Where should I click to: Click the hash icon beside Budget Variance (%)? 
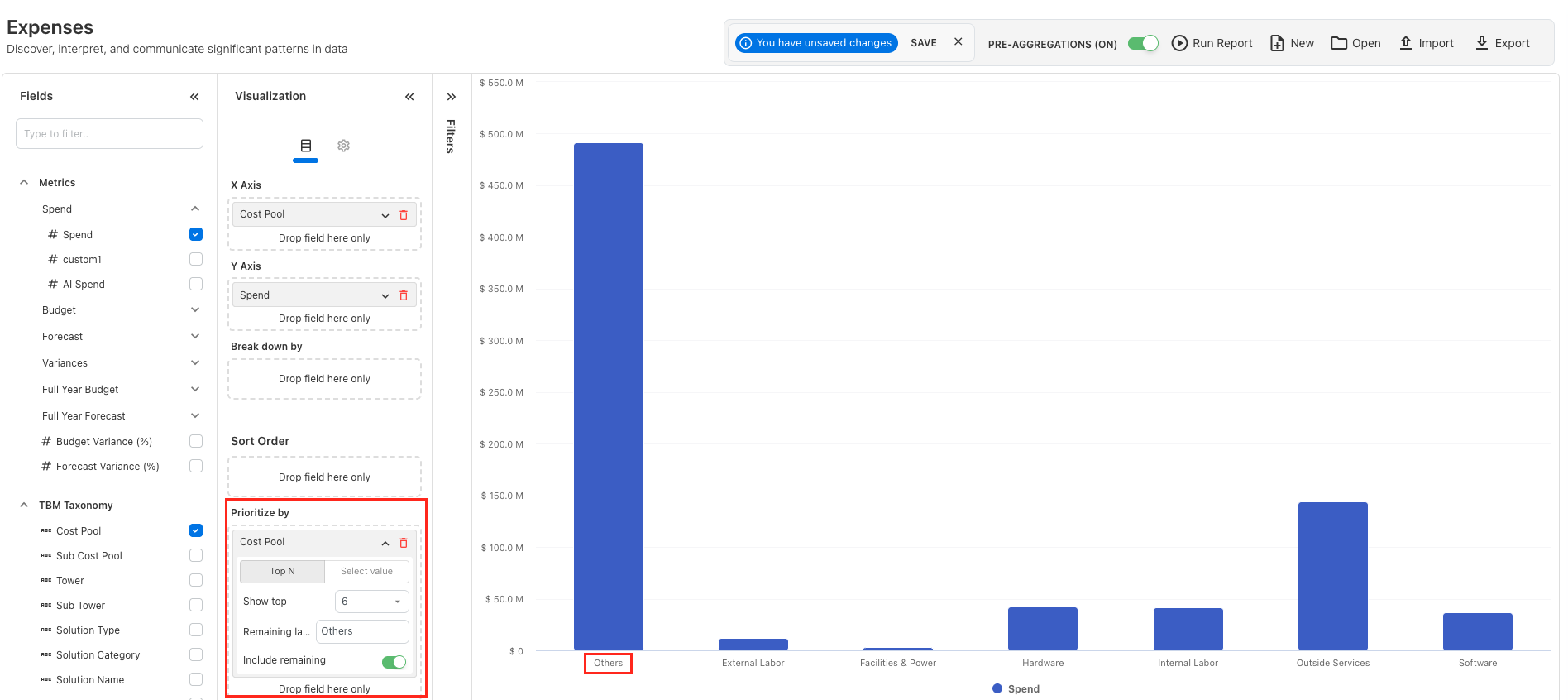[46, 441]
